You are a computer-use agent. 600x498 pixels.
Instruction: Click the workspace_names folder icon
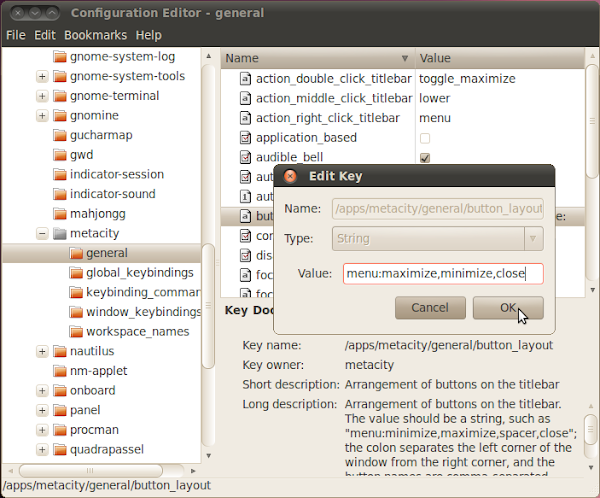click(x=76, y=331)
